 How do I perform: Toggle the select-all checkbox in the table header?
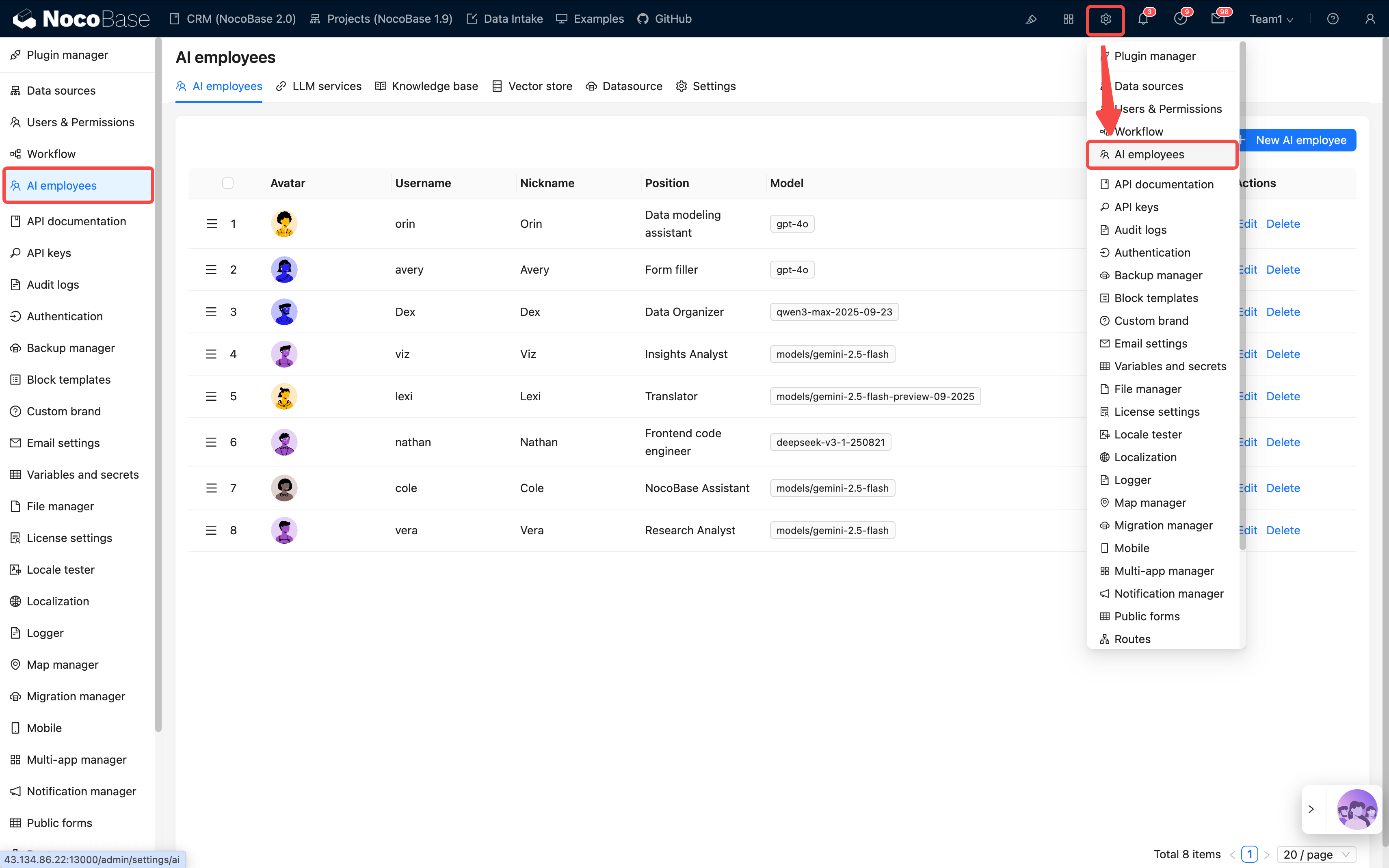coord(227,183)
